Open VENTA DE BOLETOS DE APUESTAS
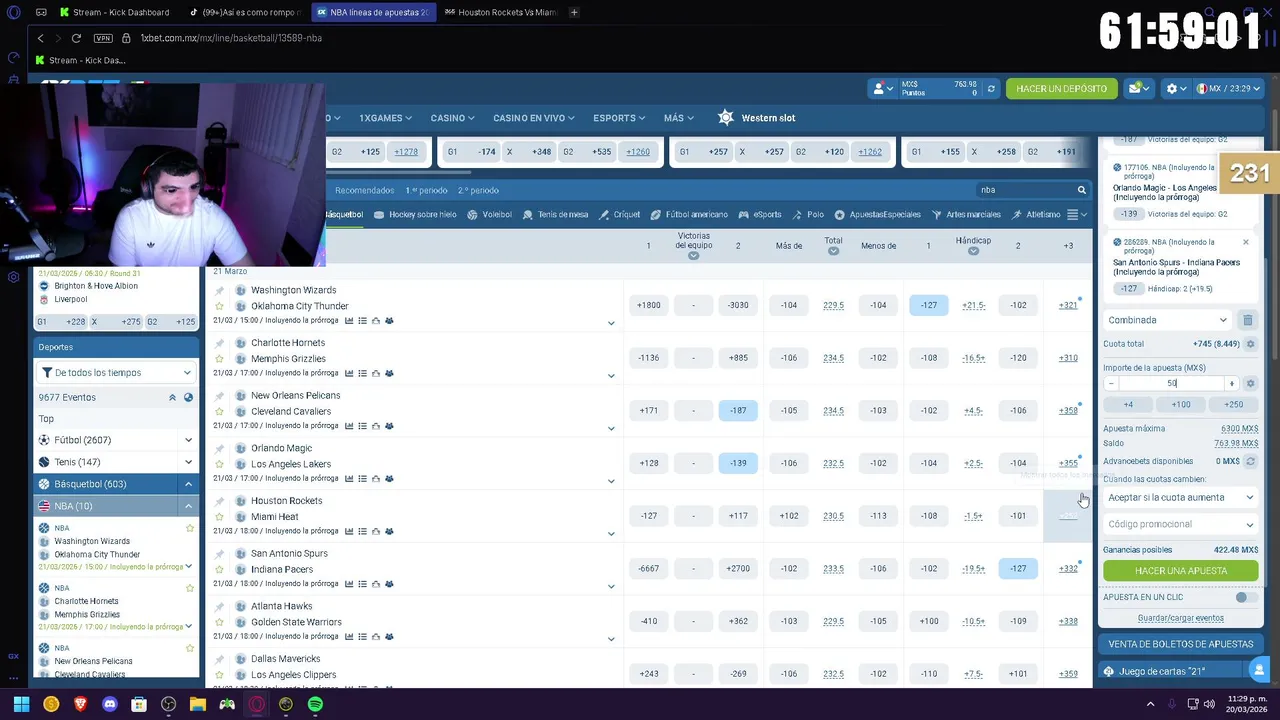 click(1180, 644)
